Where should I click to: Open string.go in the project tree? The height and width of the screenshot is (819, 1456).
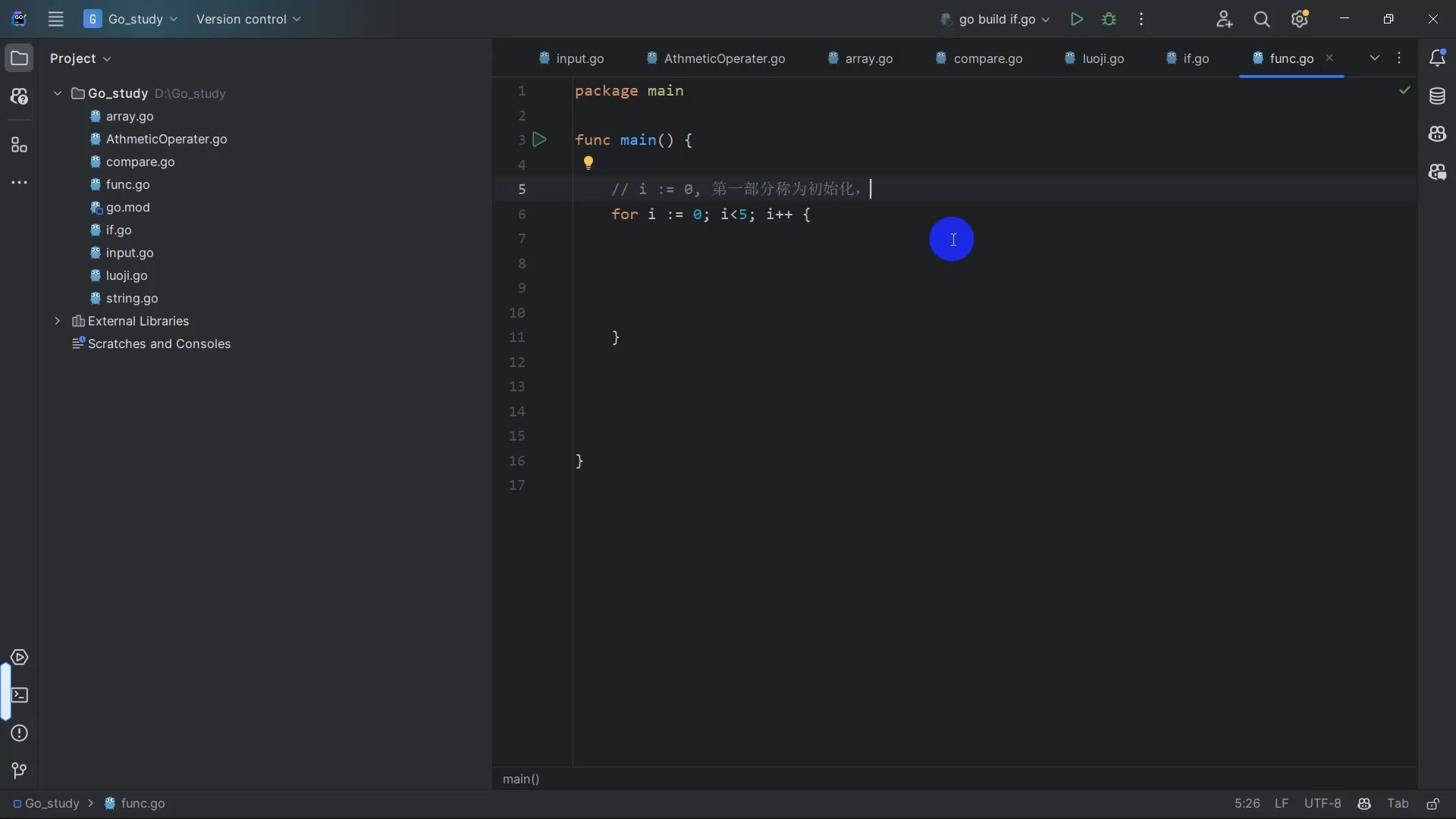tap(132, 298)
